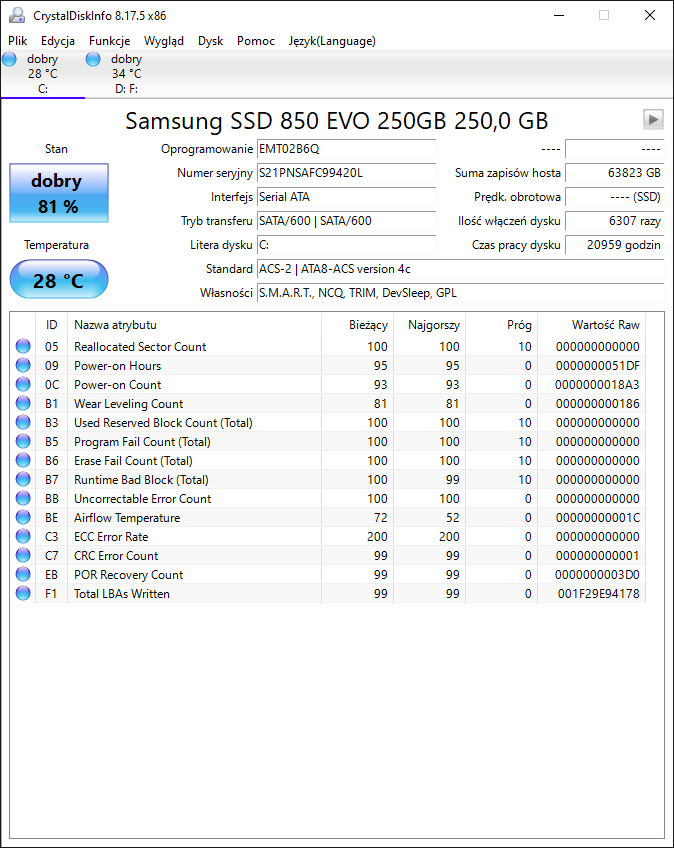Viewport: 674px width, 848px height.
Task: Click status orb for Reallocated Sector Count
Action: click(23, 346)
